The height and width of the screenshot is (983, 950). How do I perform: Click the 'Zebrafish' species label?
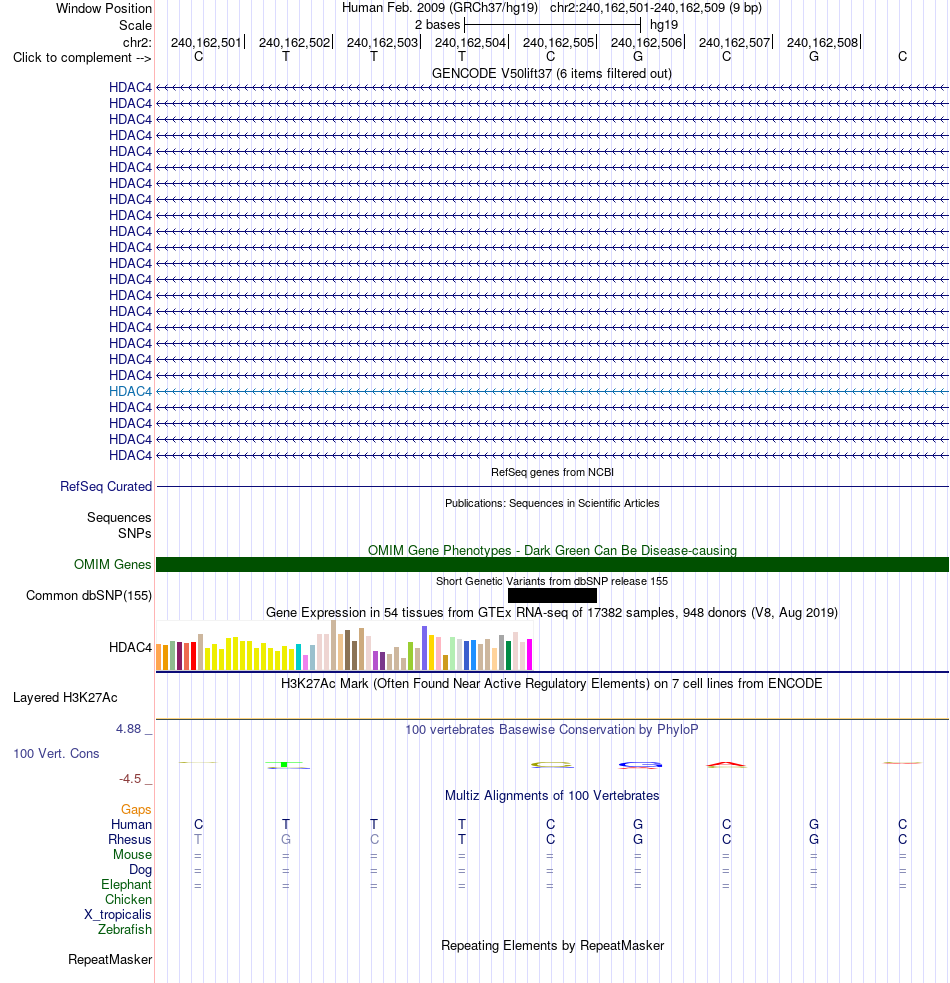click(125, 930)
